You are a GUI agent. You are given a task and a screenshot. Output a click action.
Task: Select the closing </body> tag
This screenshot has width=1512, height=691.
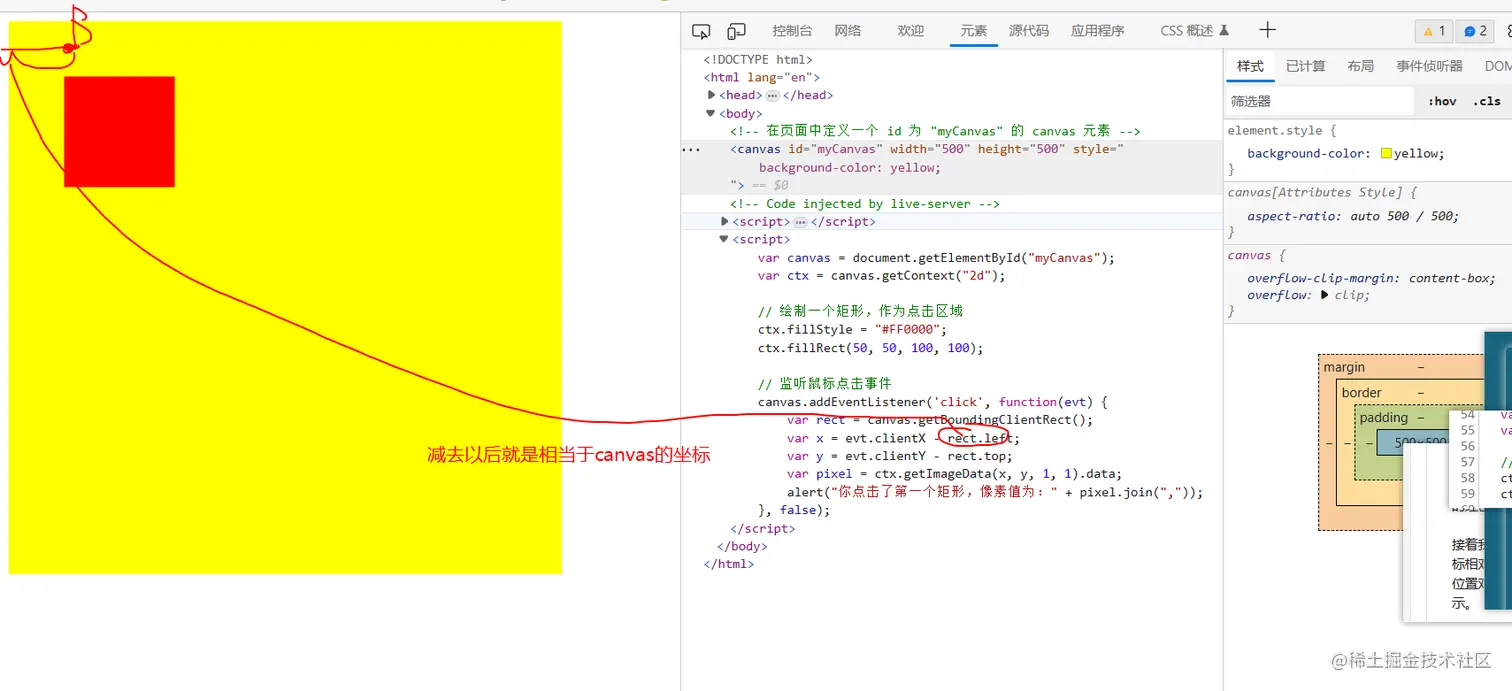tap(742, 546)
